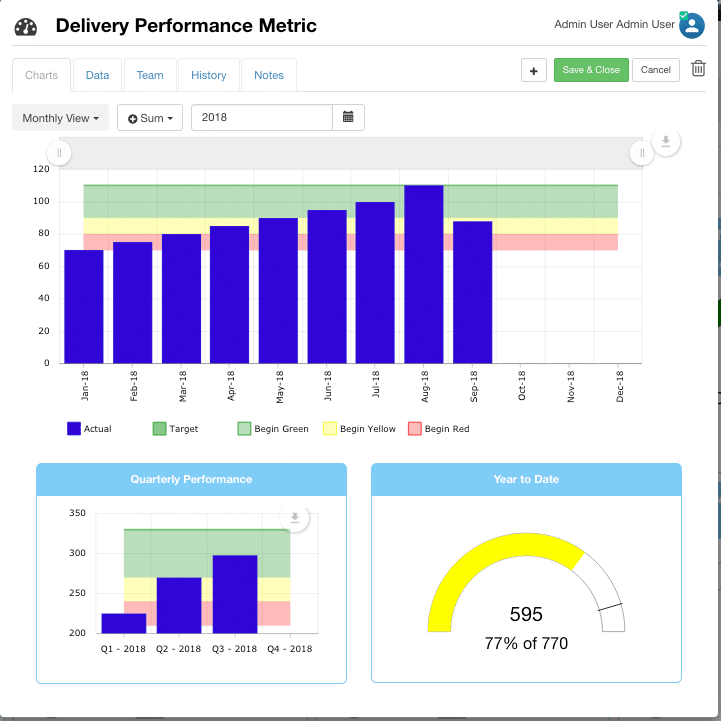The image size is (721, 721).
Task: Open the admin user avatar icon
Action: pos(692,26)
